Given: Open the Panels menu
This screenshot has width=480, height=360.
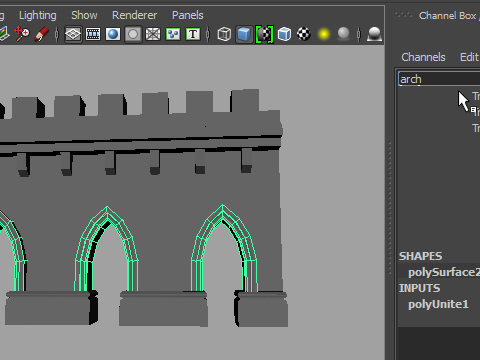Looking at the screenshot, I should point(187,15).
